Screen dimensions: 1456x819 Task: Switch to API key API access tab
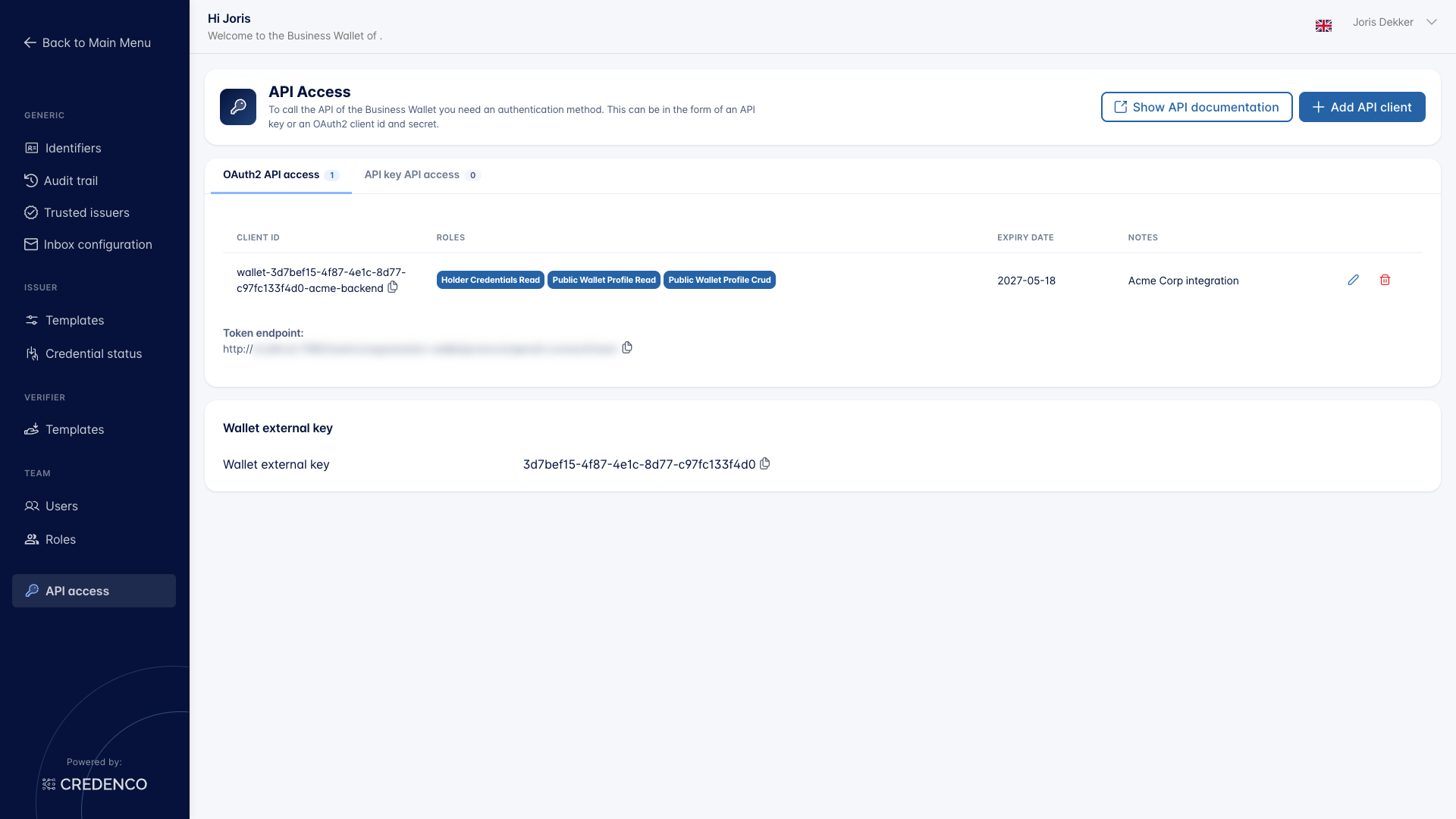coord(422,175)
